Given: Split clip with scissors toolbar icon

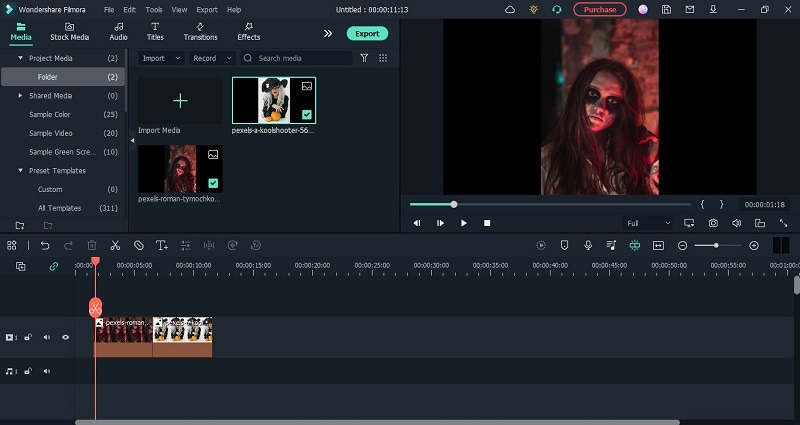Looking at the screenshot, I should [115, 245].
